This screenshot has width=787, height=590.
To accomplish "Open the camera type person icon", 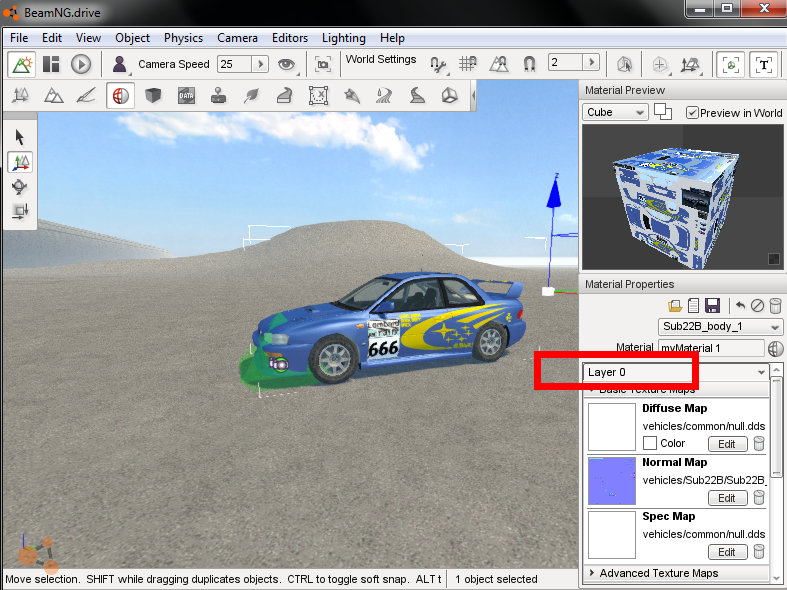I will 119,65.
